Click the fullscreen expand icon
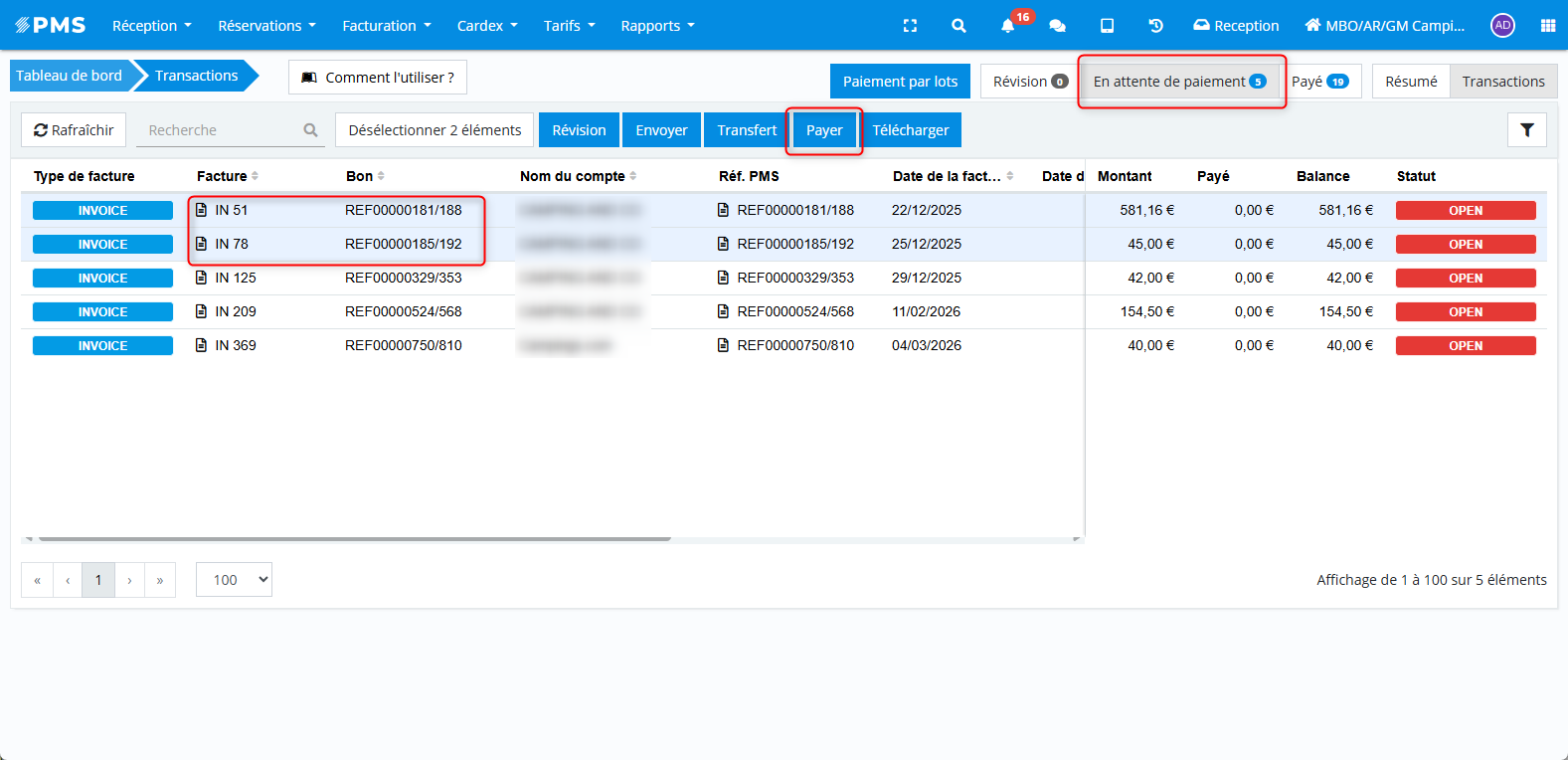This screenshot has height=760, width=1568. click(910, 26)
